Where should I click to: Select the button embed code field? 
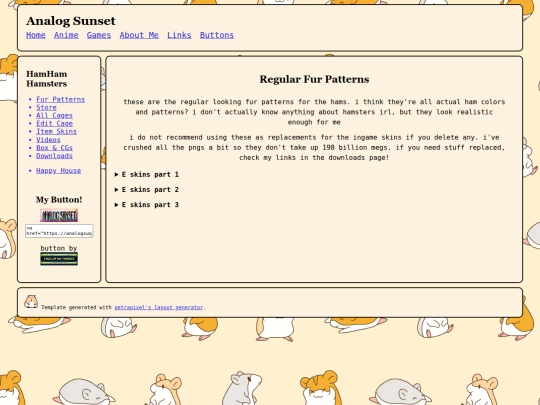[x=59, y=231]
